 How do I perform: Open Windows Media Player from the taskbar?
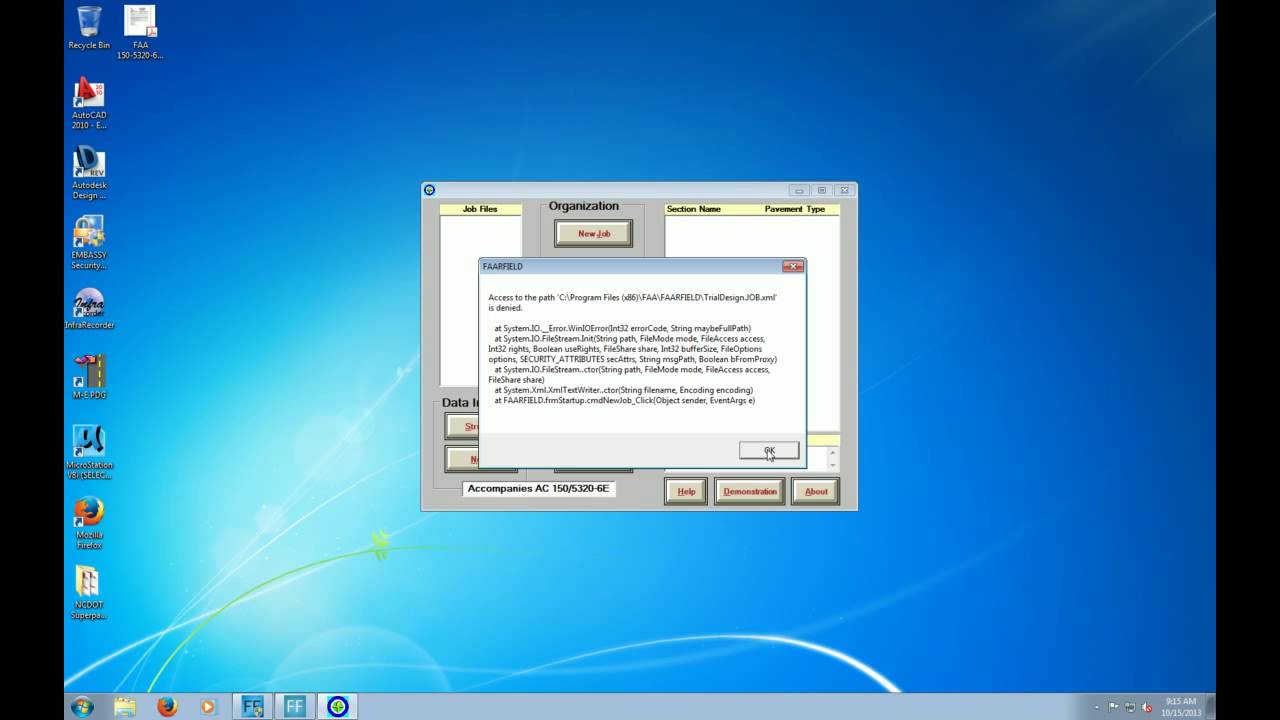208,707
